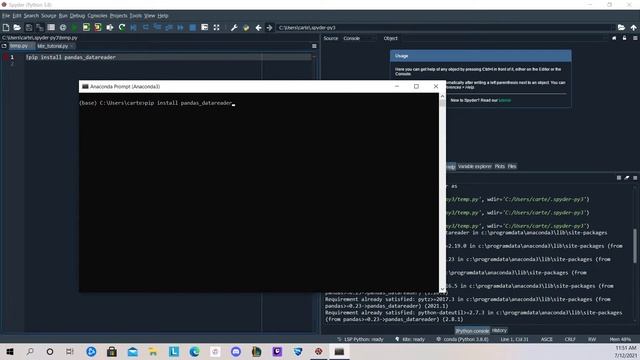Image resolution: width=640 pixels, height=360 pixels.
Task: Open the Help pane options menu
Action: [635, 38]
